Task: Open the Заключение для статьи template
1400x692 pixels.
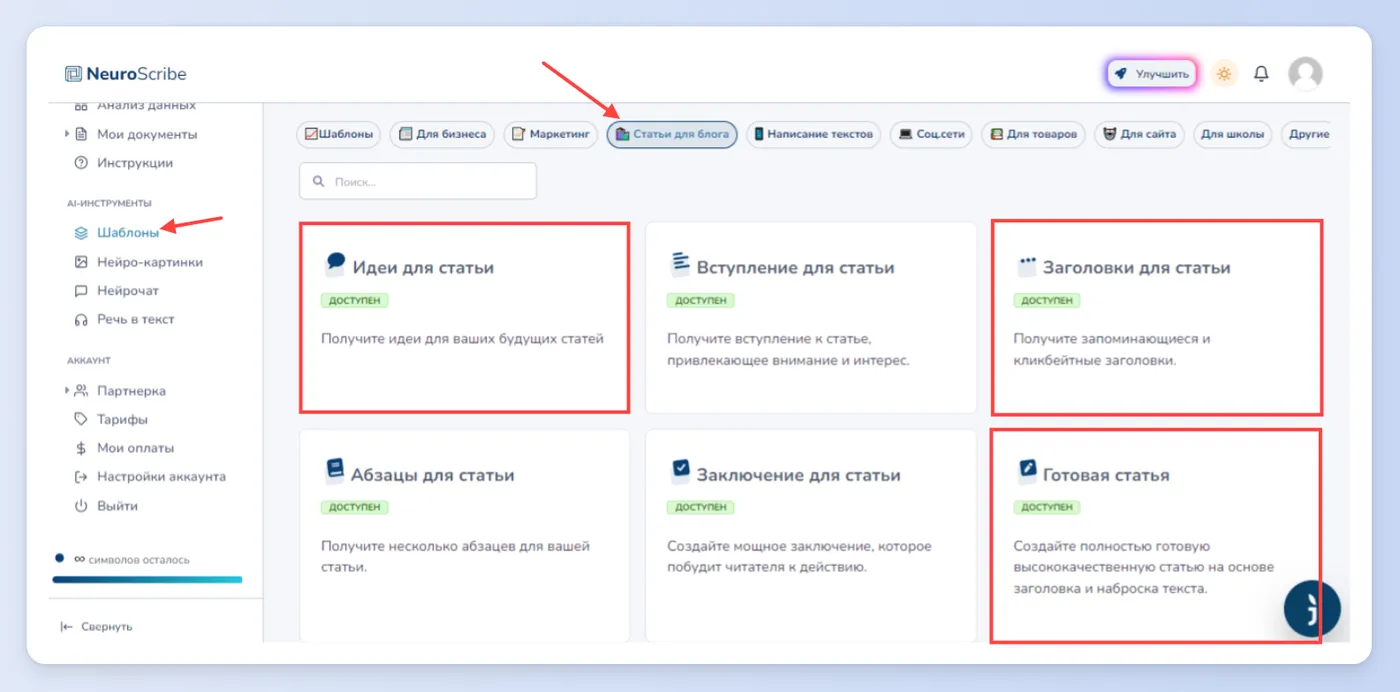Action: (811, 536)
